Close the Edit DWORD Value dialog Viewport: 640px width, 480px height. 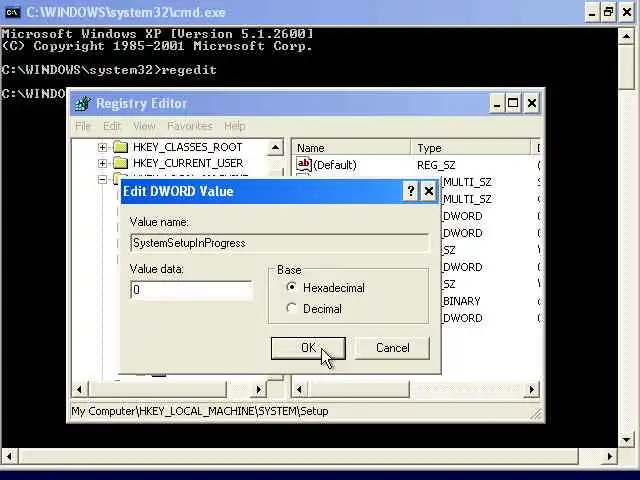click(x=429, y=191)
